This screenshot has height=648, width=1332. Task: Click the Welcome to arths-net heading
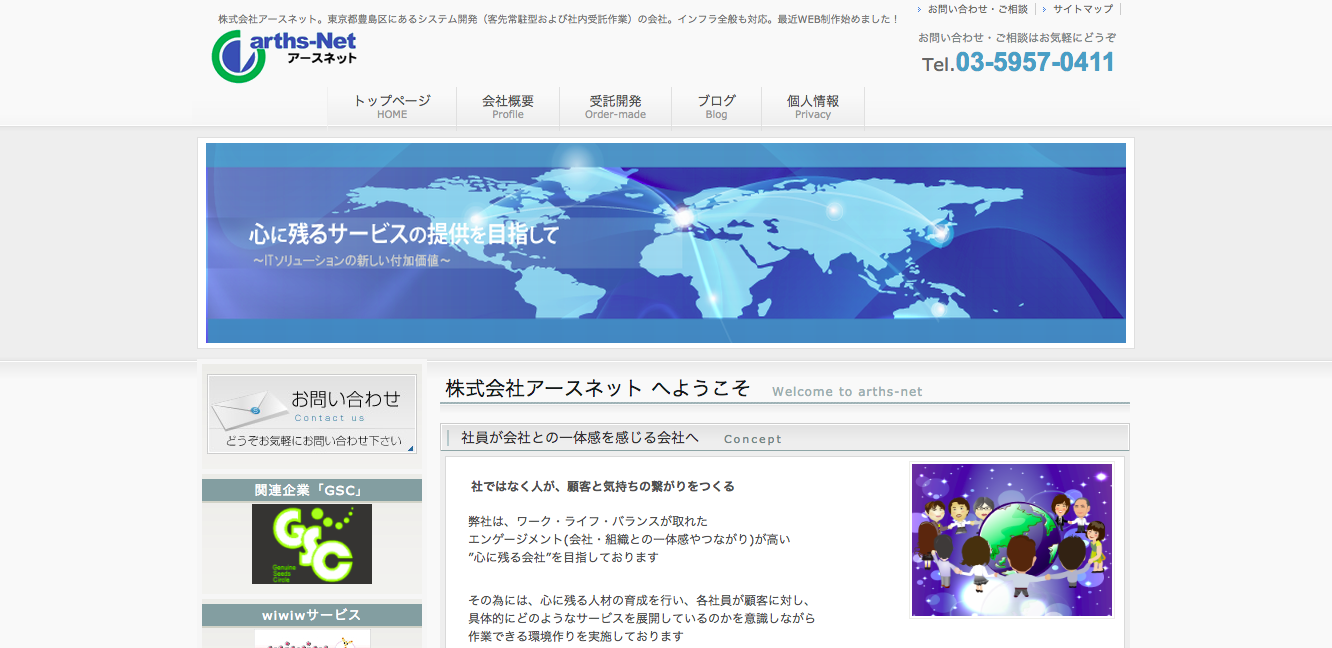(x=845, y=391)
